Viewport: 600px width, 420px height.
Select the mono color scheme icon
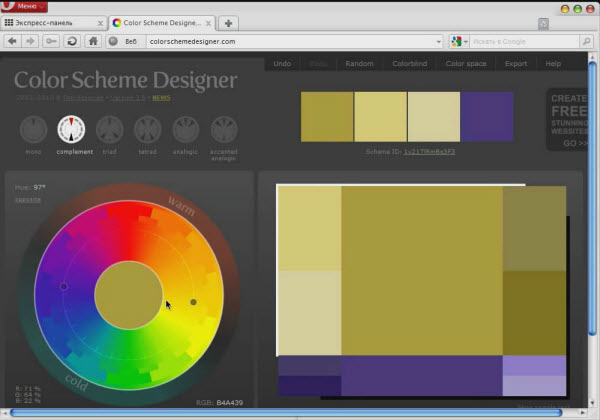[34, 130]
